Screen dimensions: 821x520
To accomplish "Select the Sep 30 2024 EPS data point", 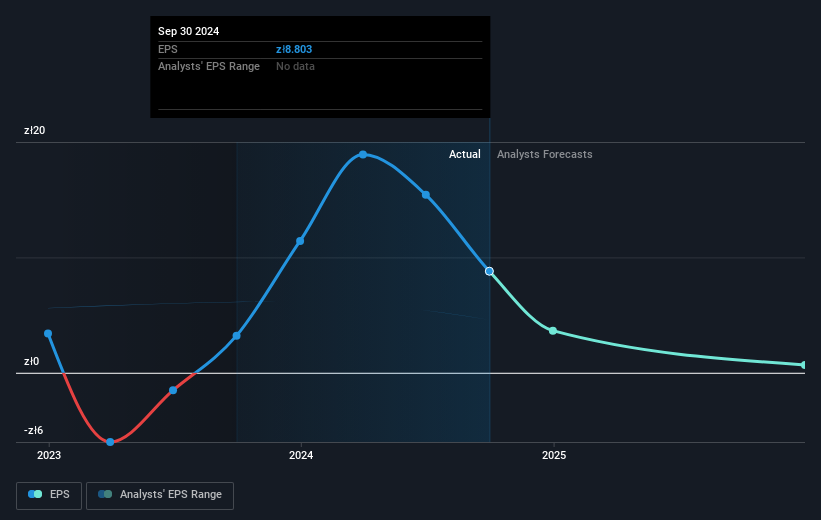I will [489, 271].
